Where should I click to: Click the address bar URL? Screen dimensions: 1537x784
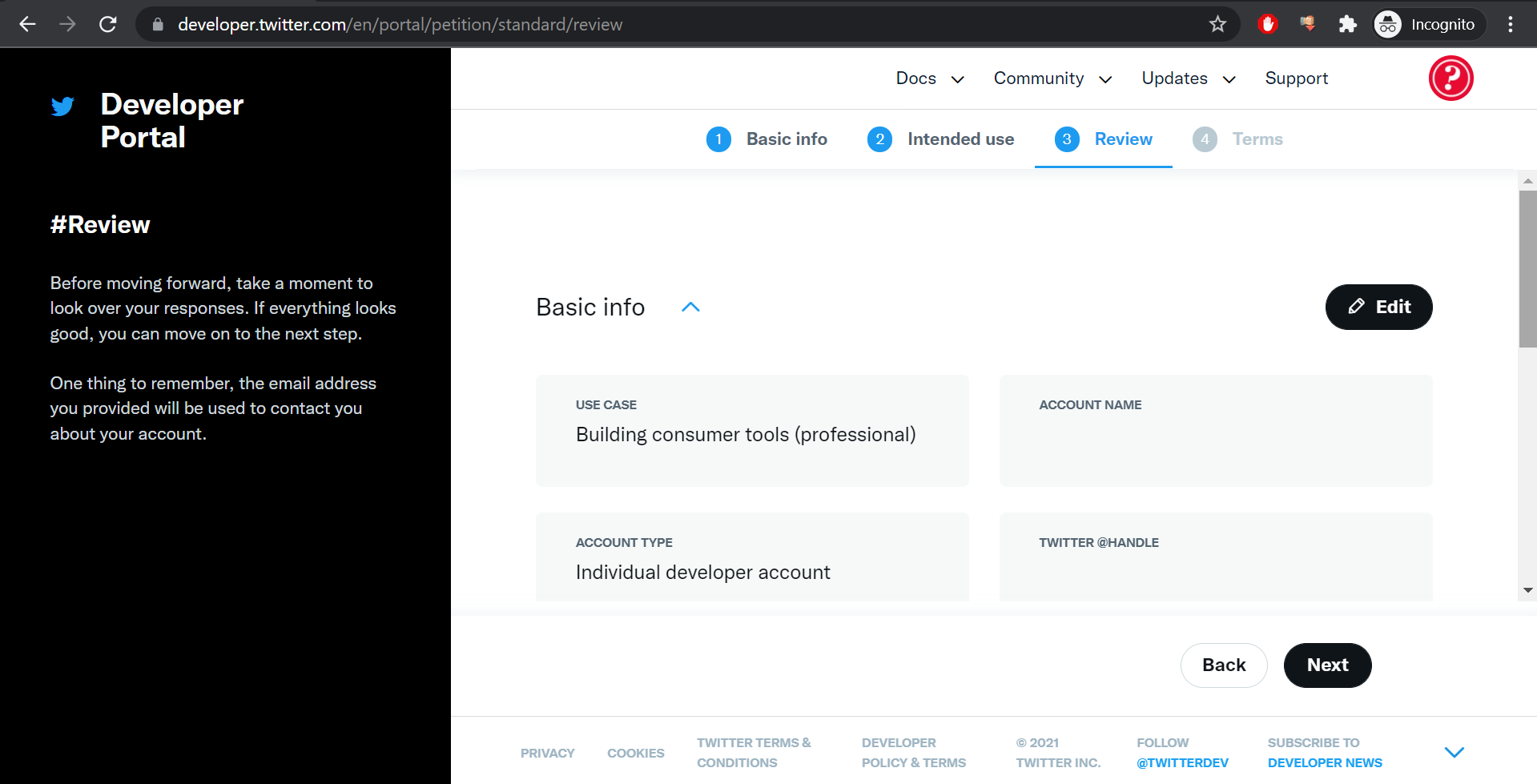coord(400,24)
